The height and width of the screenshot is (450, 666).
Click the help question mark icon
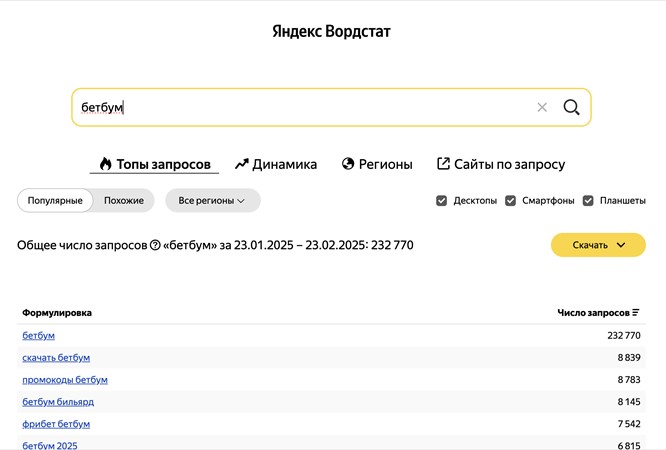[155, 245]
